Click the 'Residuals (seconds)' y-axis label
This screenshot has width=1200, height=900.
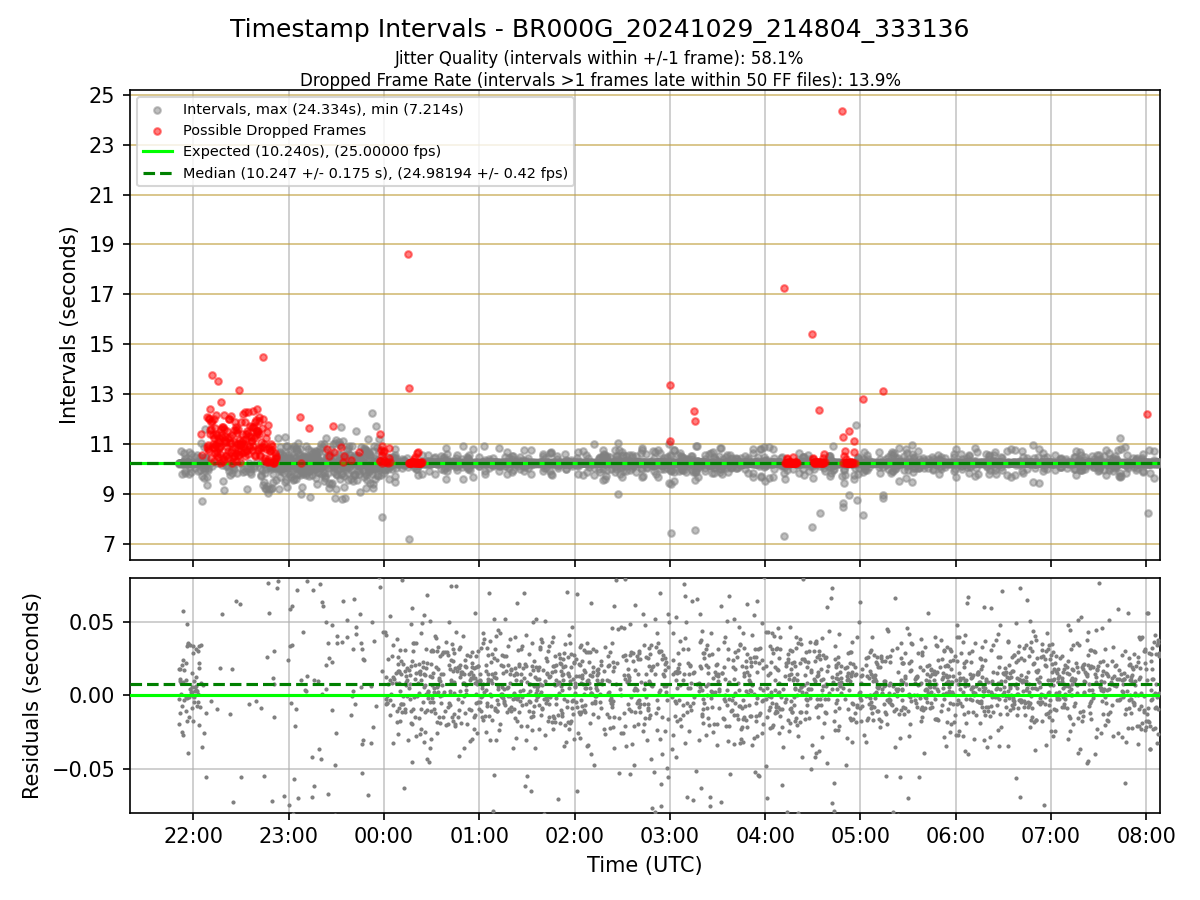coord(31,696)
